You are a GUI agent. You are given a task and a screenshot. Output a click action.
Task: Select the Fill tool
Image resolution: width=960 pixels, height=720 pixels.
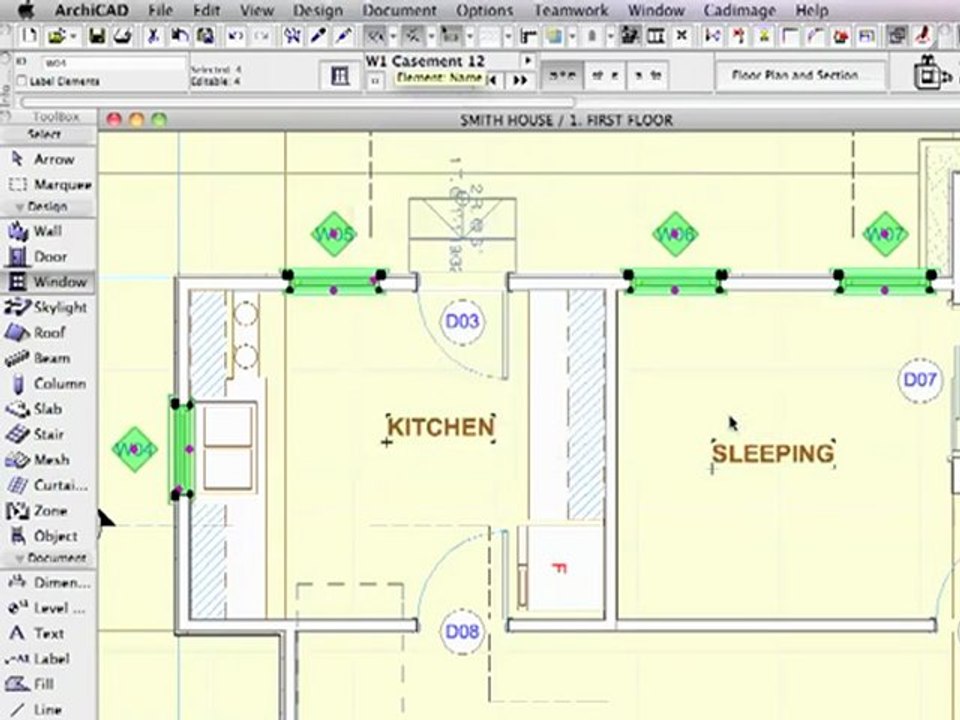(48, 684)
